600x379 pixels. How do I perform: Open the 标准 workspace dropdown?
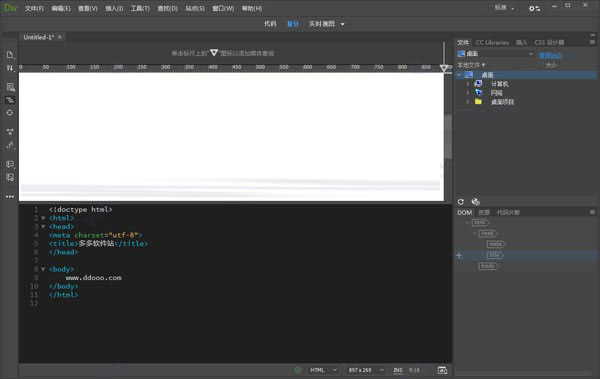point(504,8)
